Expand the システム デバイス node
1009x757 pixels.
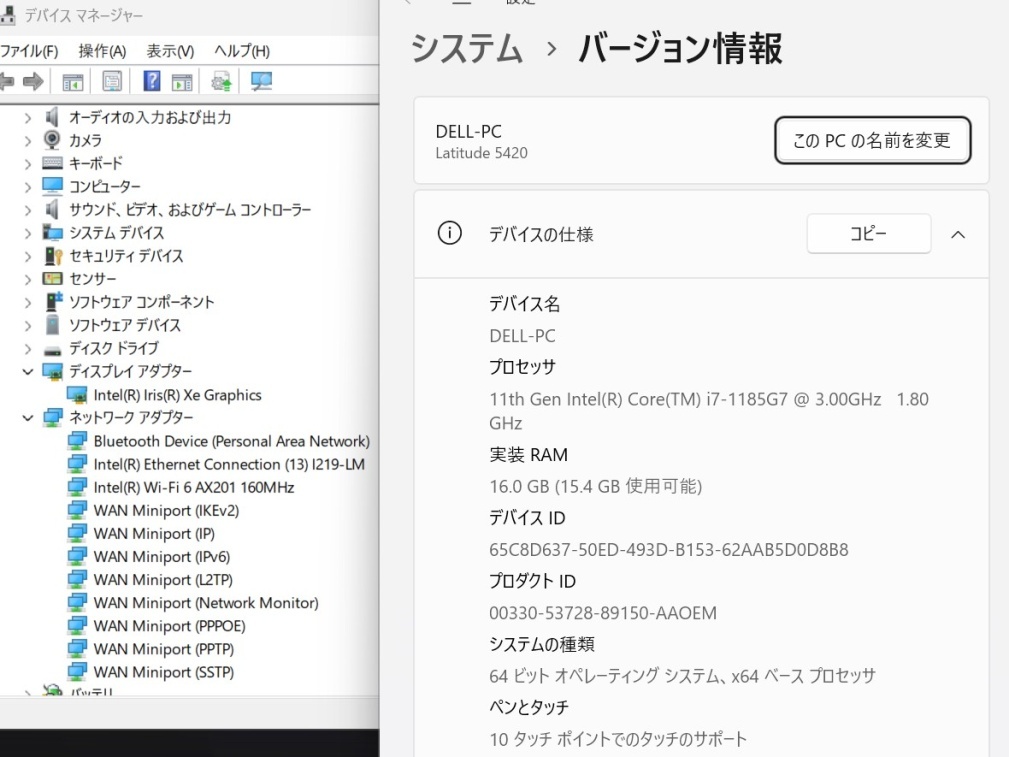(28, 233)
